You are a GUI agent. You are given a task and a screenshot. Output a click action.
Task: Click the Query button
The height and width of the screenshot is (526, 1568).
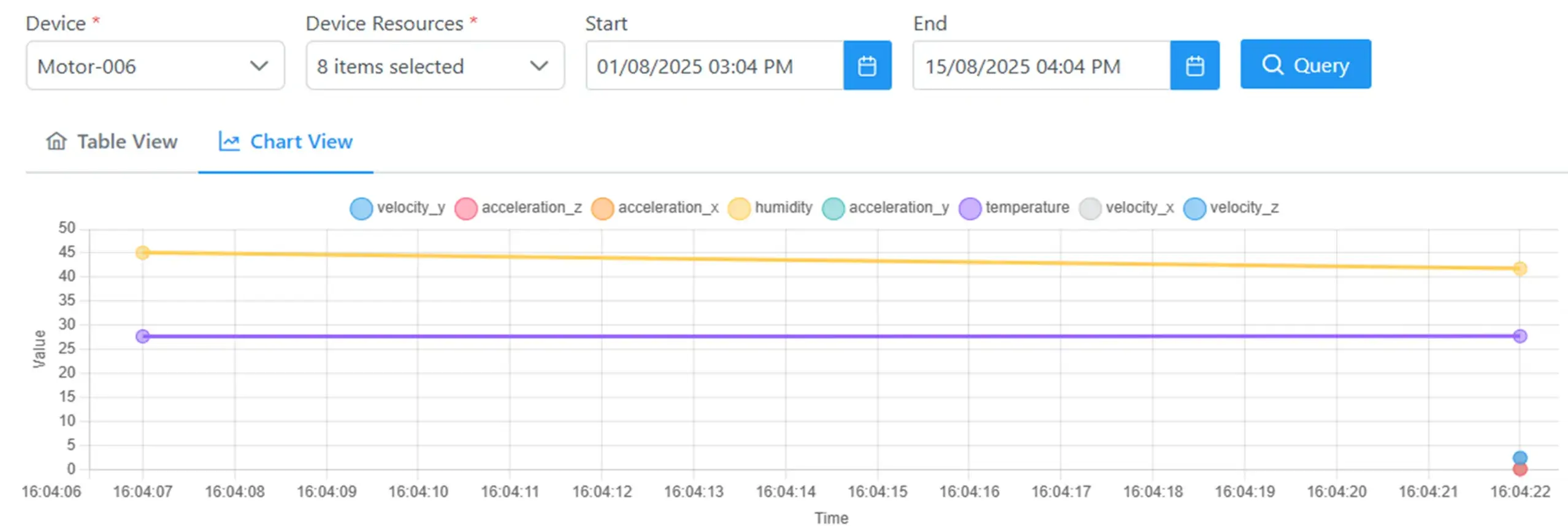1304,64
